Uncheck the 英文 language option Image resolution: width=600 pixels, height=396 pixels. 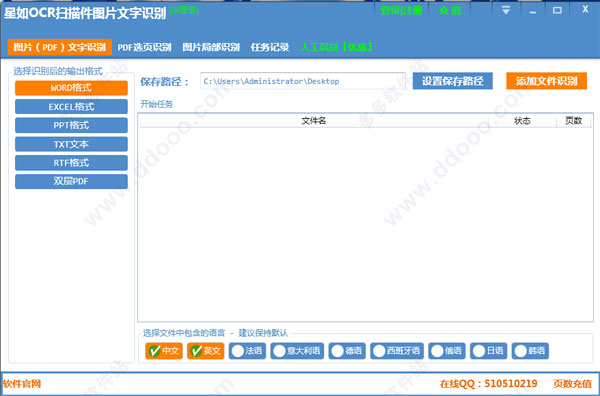205,351
